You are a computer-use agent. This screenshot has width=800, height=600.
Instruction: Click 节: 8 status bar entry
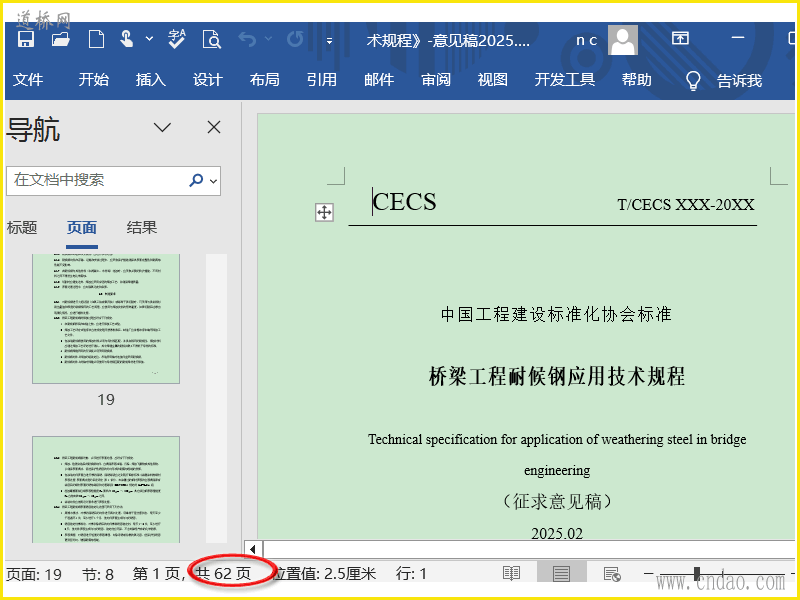98,574
